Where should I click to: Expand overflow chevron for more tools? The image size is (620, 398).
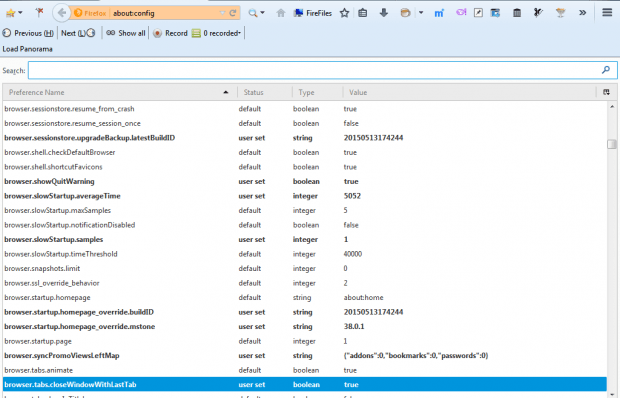coord(582,13)
